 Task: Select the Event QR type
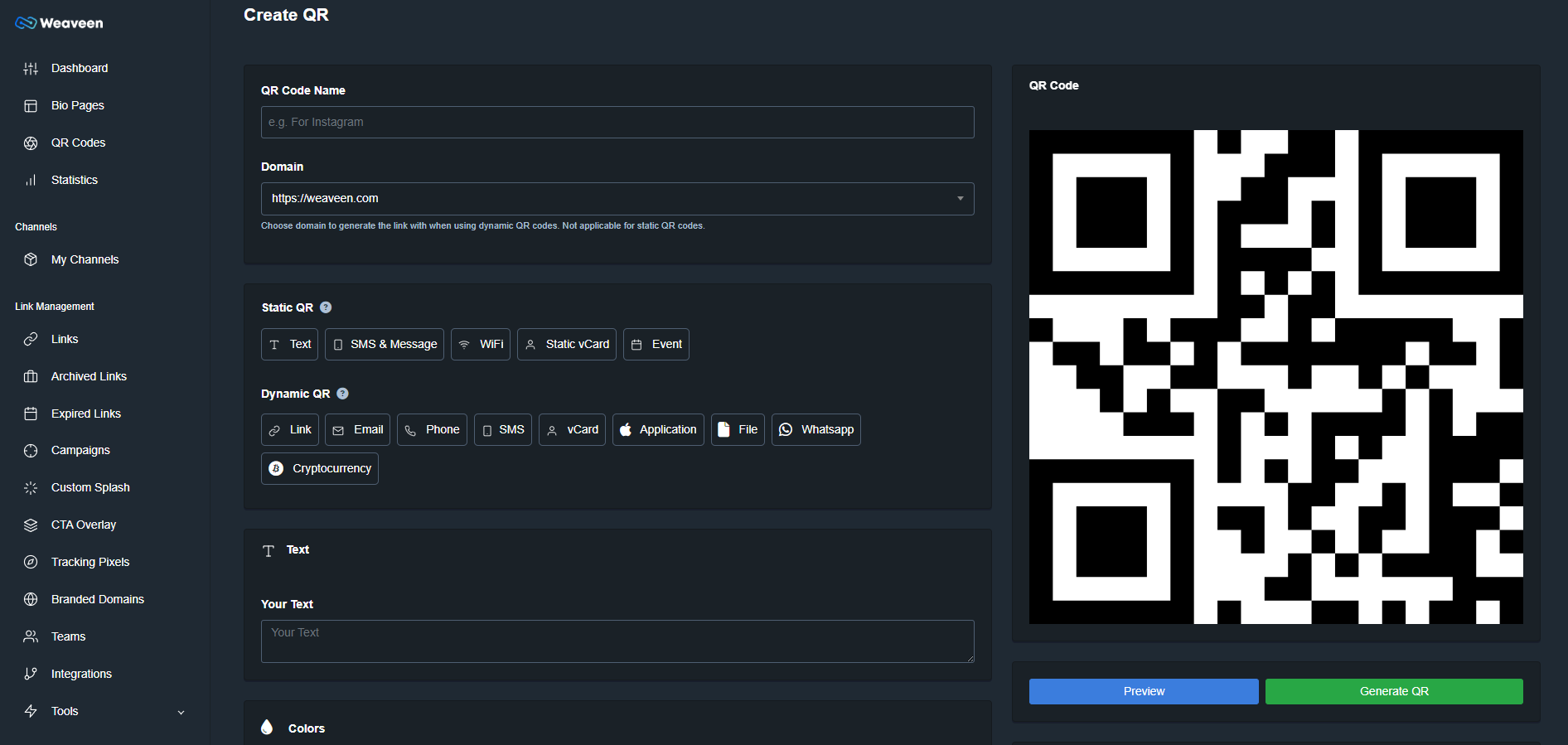point(656,345)
